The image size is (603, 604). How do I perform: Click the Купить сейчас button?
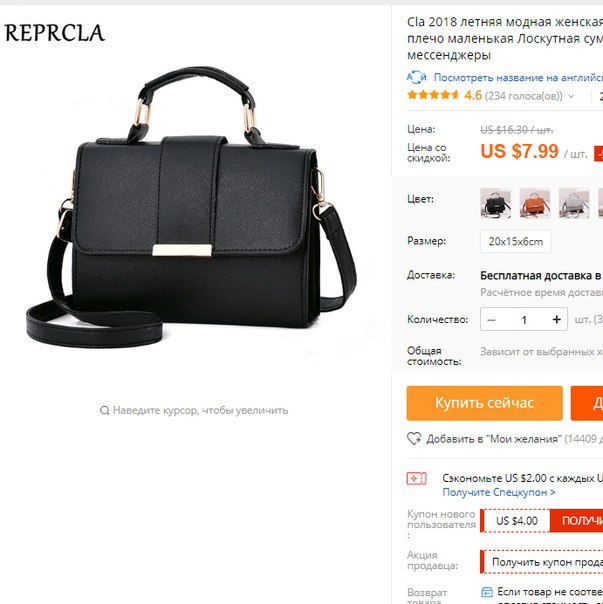[485, 403]
